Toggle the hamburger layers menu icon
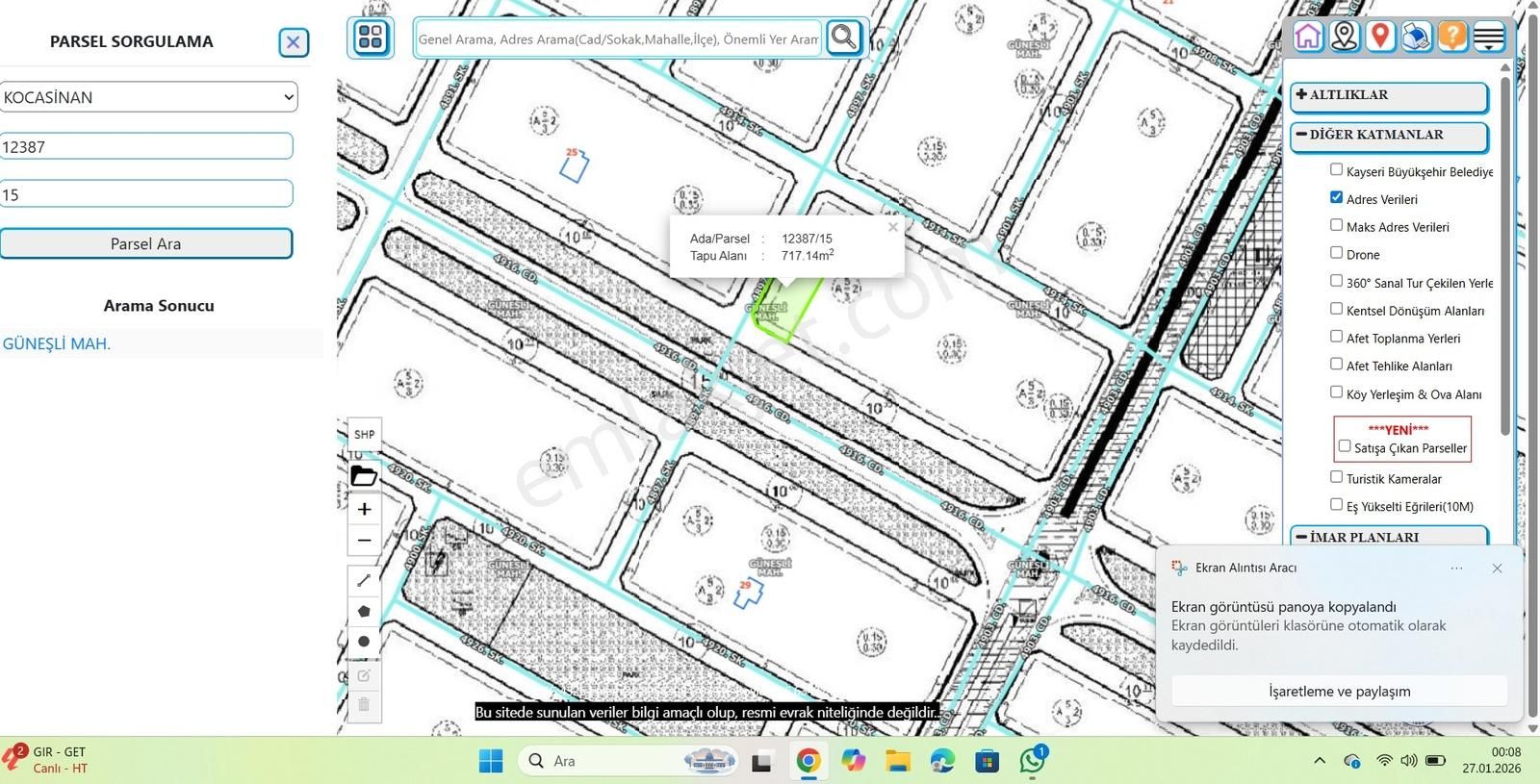The width and height of the screenshot is (1540, 784). [1489, 37]
